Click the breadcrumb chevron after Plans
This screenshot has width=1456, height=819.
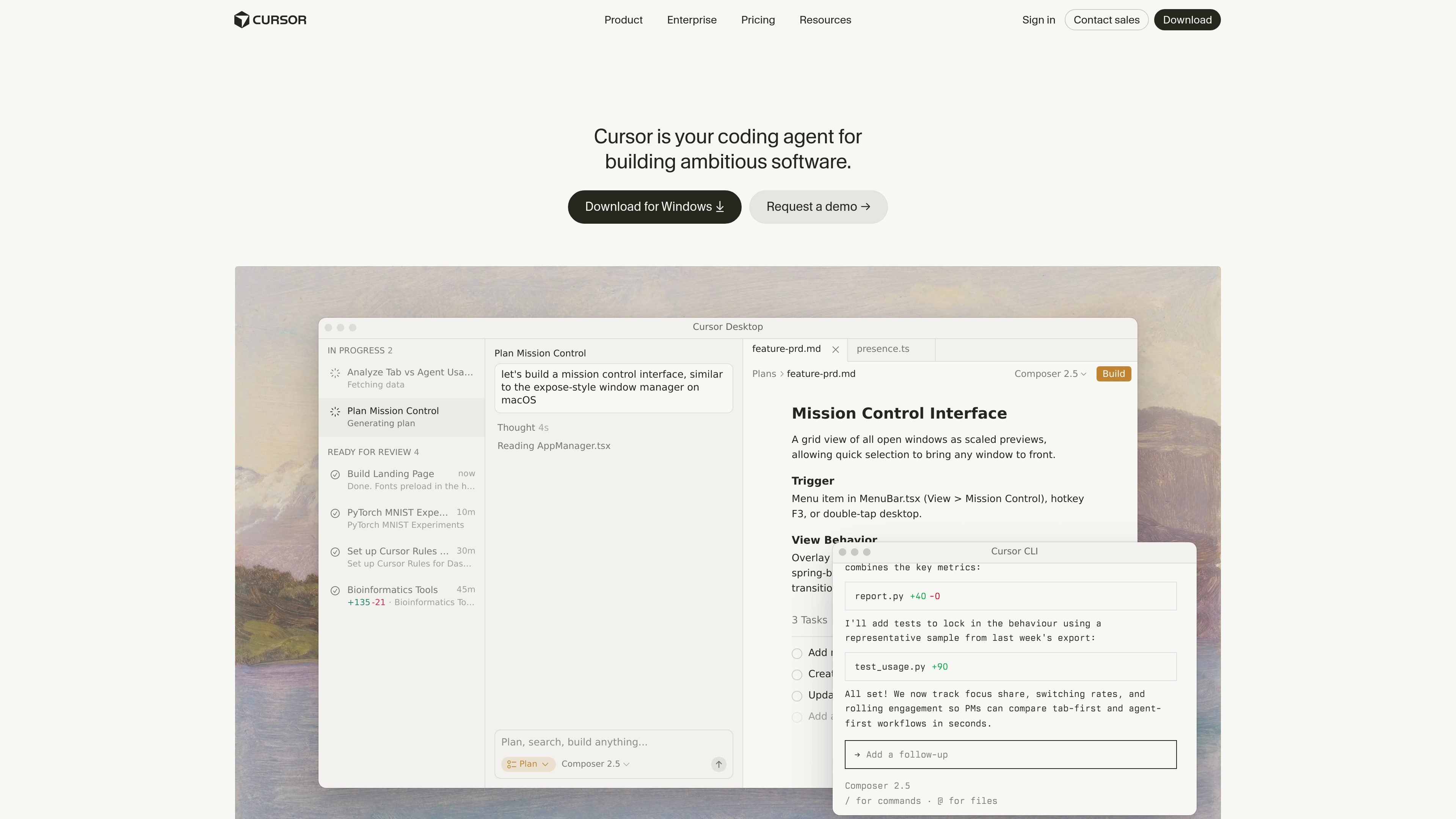click(782, 374)
